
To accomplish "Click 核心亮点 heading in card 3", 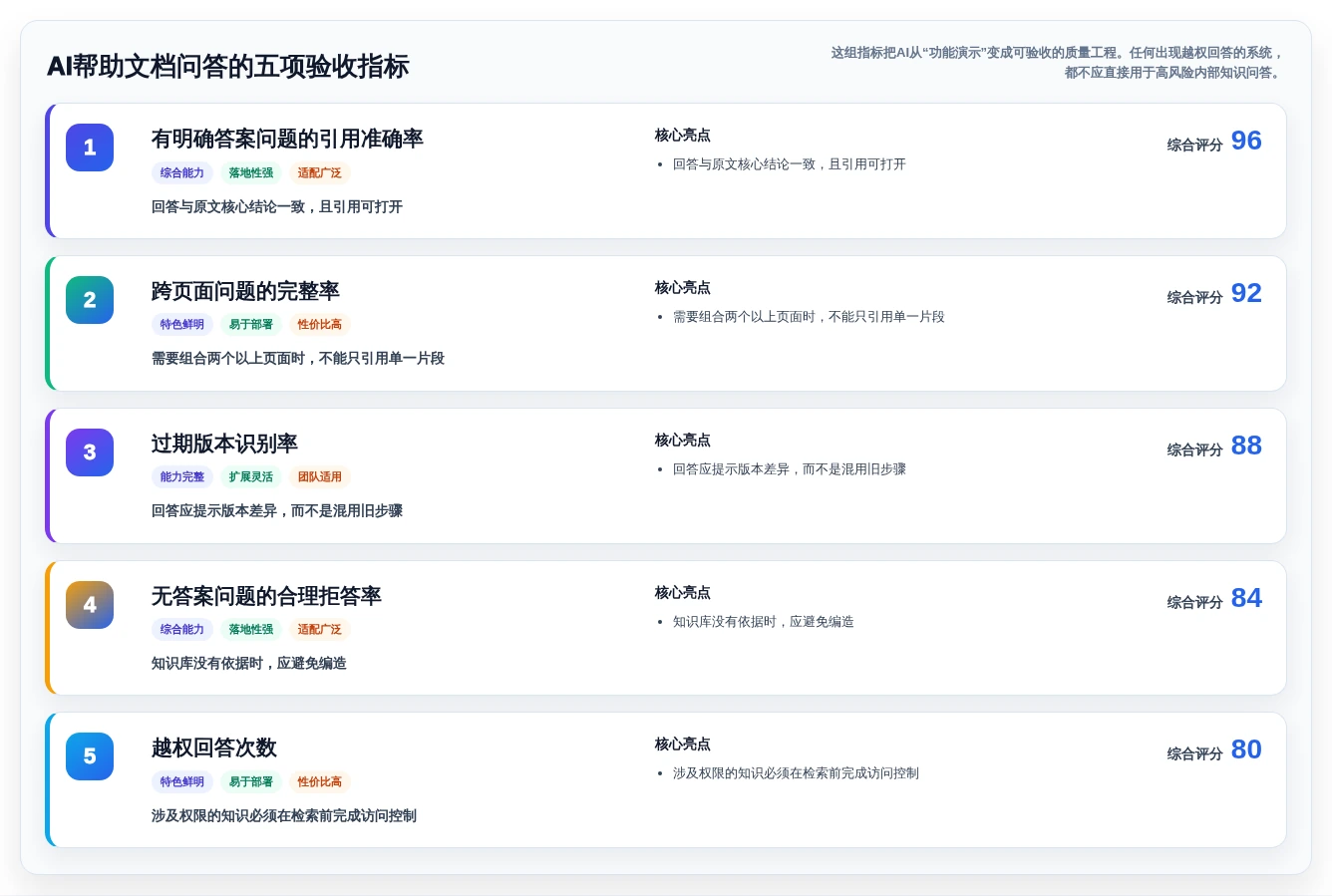I will (683, 441).
